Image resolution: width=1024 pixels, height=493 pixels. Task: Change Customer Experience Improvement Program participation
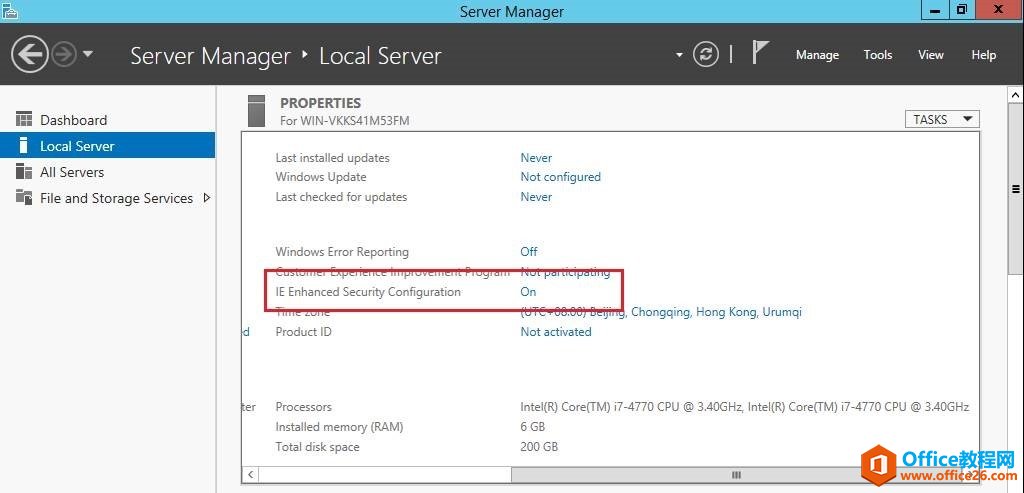(x=565, y=272)
